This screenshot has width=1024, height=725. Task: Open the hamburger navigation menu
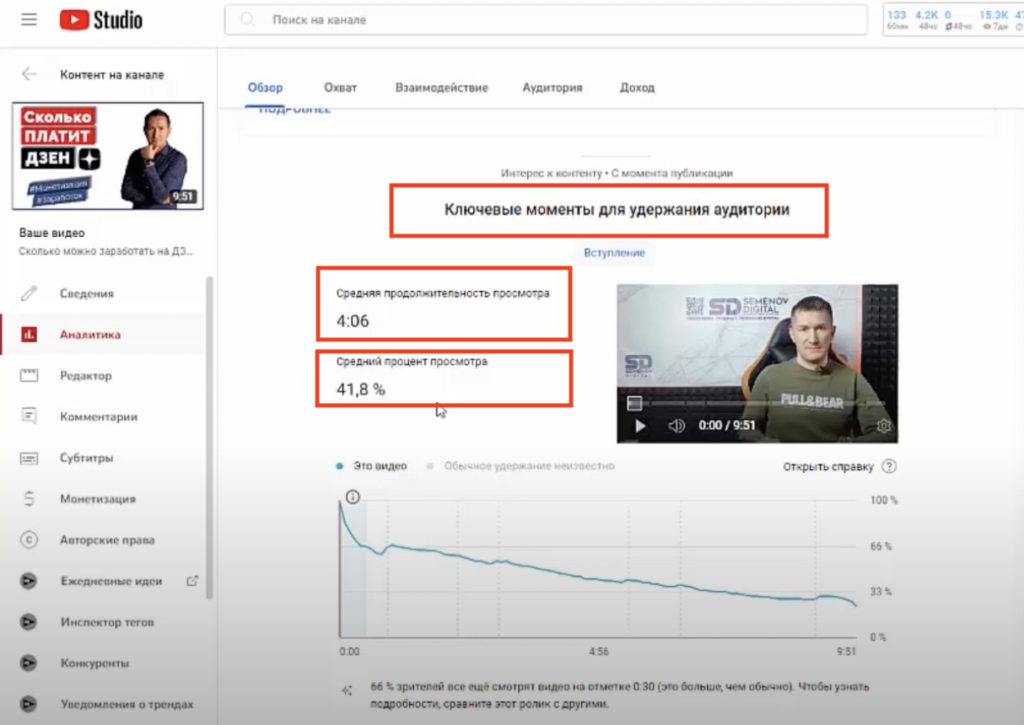(x=28, y=20)
